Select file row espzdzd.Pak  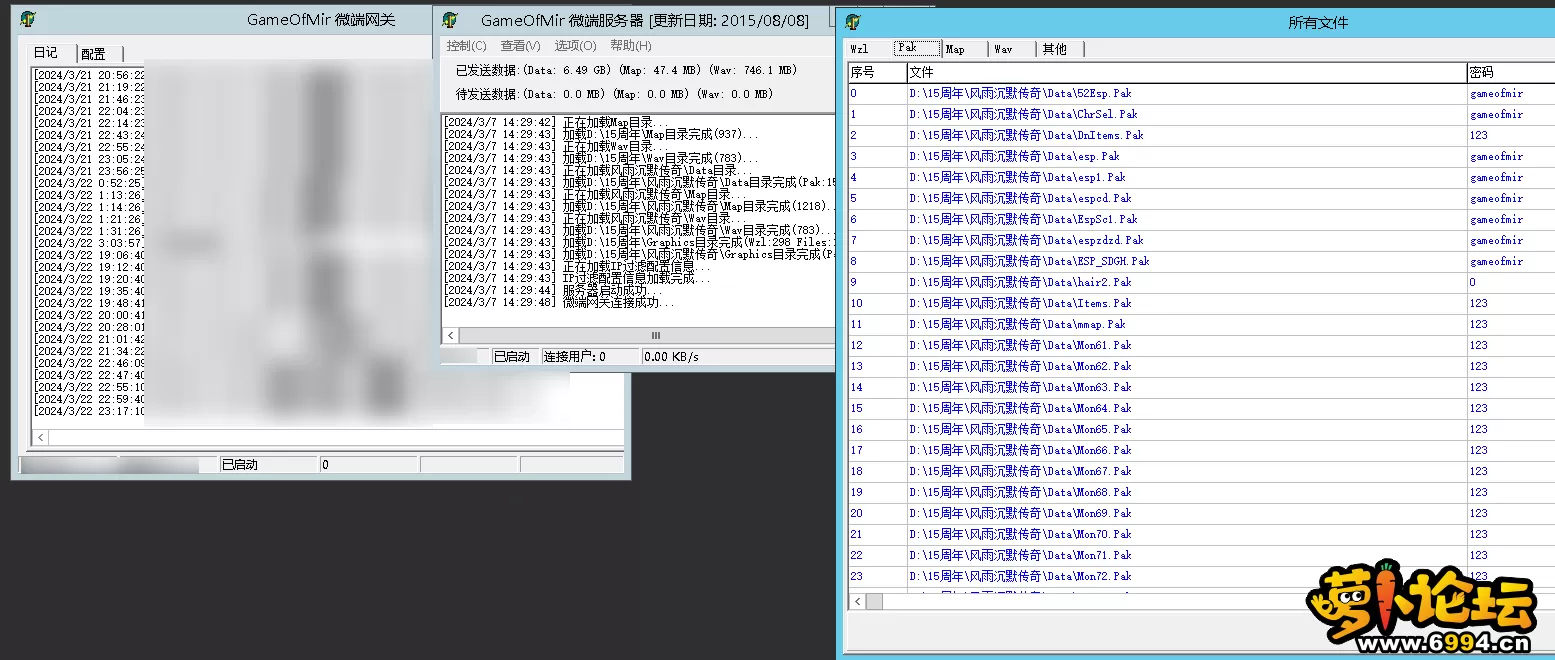(x=1200, y=240)
